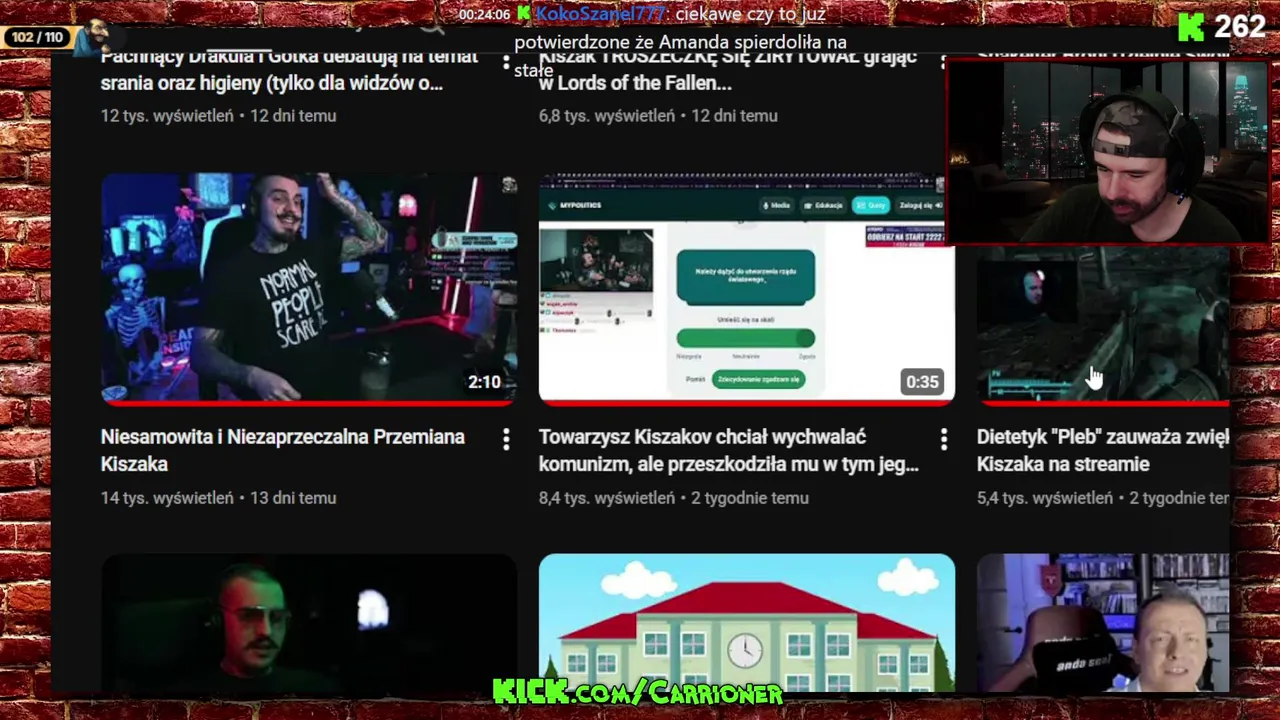Open the school building cartoon thumbnail

click(x=747, y=622)
